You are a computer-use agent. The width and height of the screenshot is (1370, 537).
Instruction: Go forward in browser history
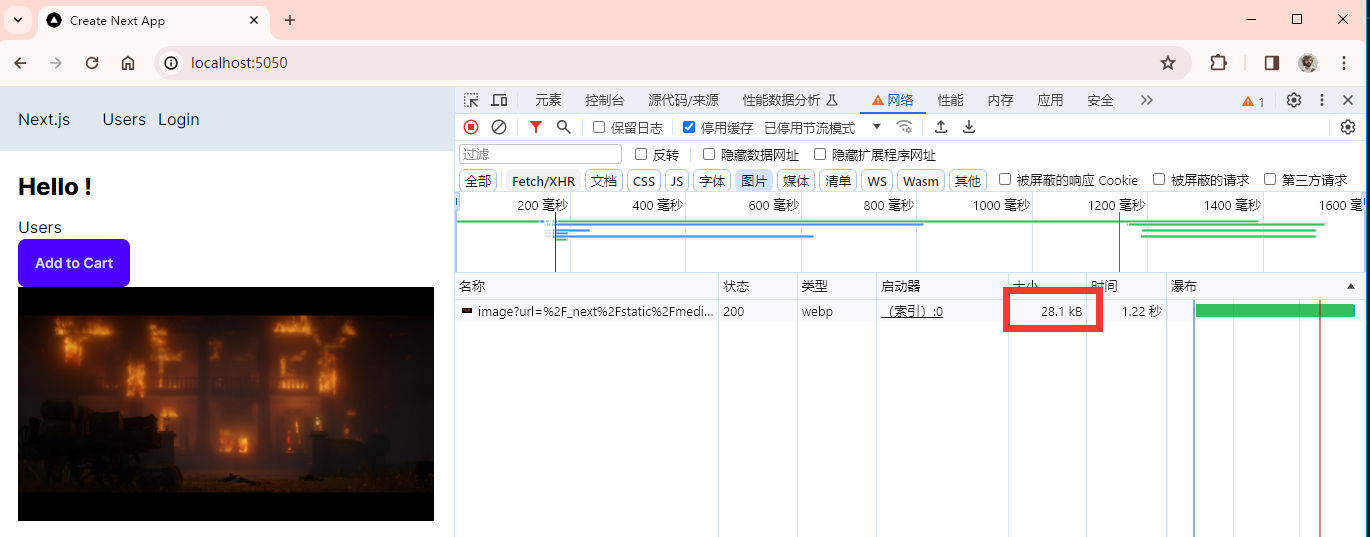point(56,63)
